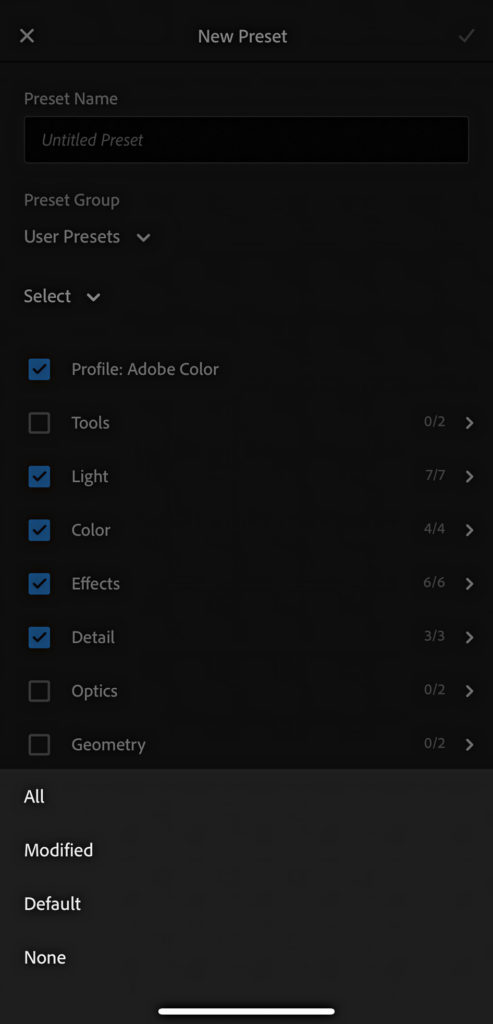Uncheck the Light checkbox
The image size is (493, 1024).
pyautogui.click(x=39, y=477)
